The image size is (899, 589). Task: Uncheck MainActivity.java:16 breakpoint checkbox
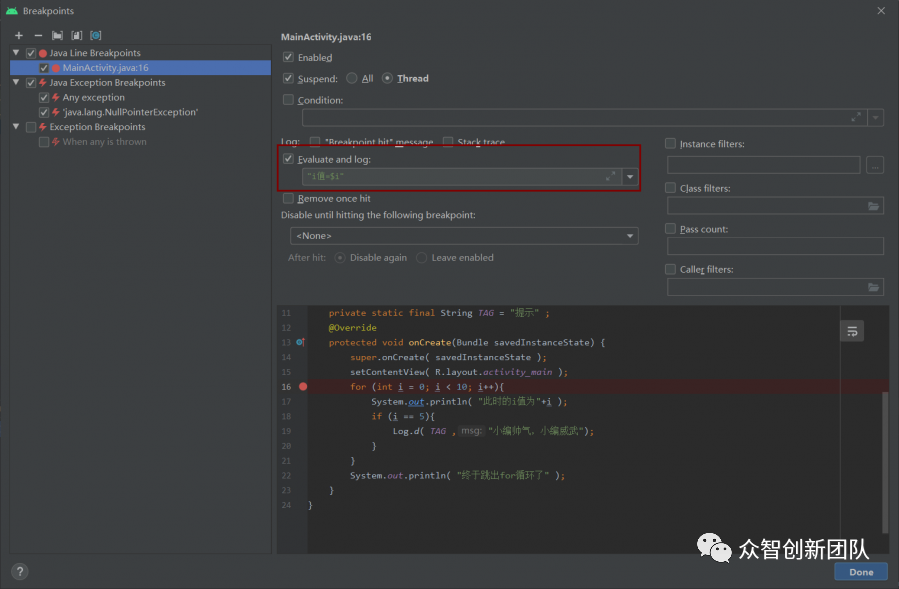pyautogui.click(x=44, y=68)
